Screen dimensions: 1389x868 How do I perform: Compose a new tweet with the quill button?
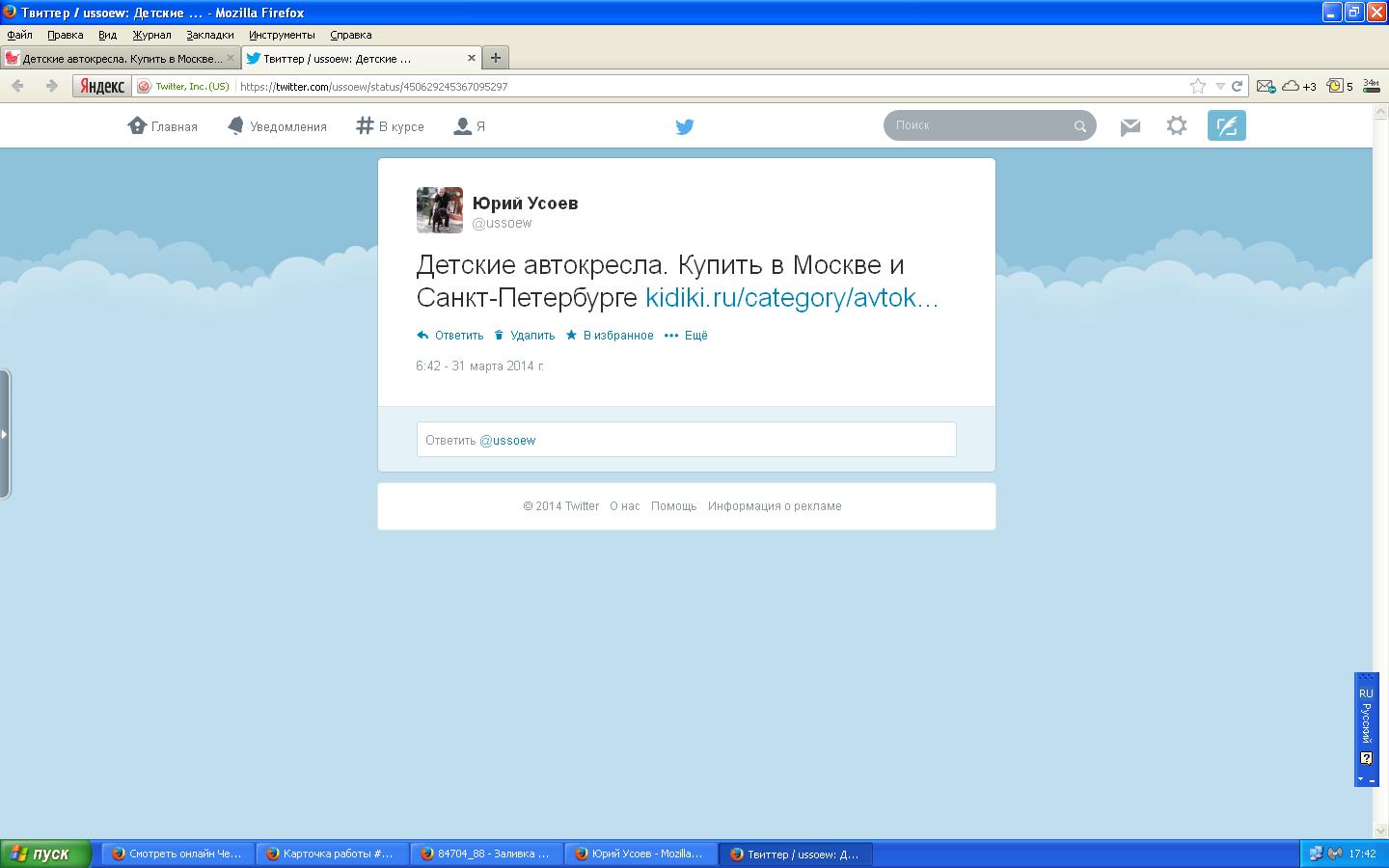(x=1227, y=125)
